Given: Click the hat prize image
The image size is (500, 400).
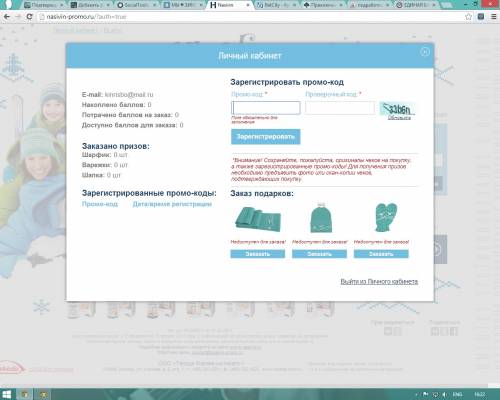Looking at the screenshot, I should coord(321,218).
